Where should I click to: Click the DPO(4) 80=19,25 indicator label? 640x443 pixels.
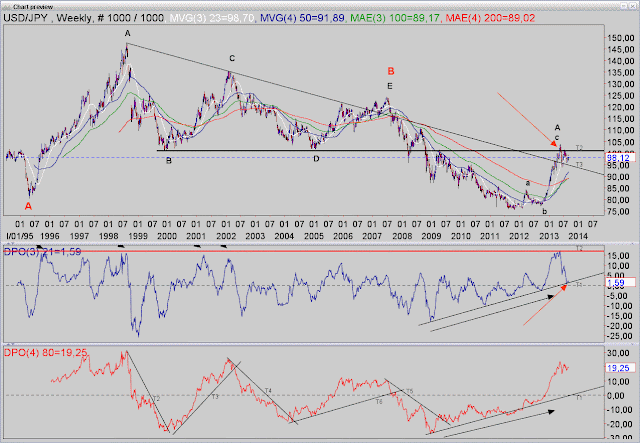[46, 352]
